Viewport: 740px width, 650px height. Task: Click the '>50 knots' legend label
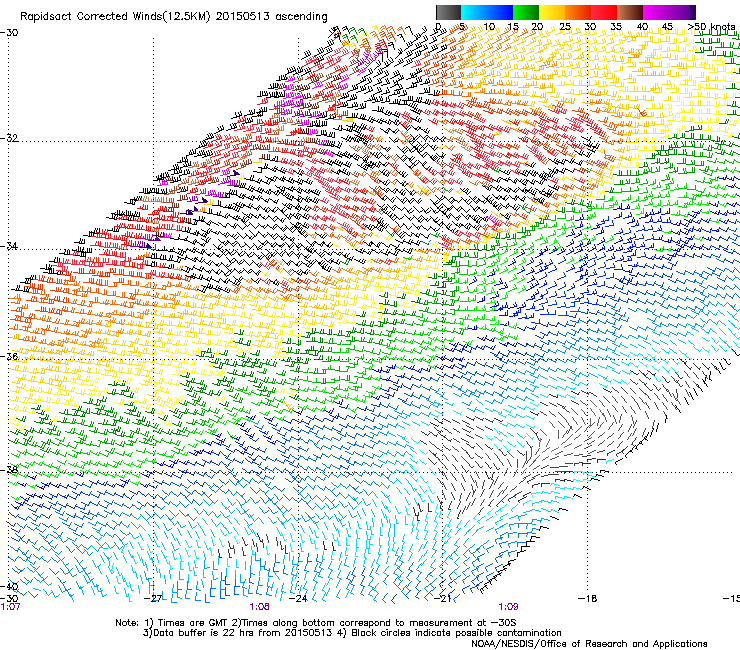click(712, 27)
